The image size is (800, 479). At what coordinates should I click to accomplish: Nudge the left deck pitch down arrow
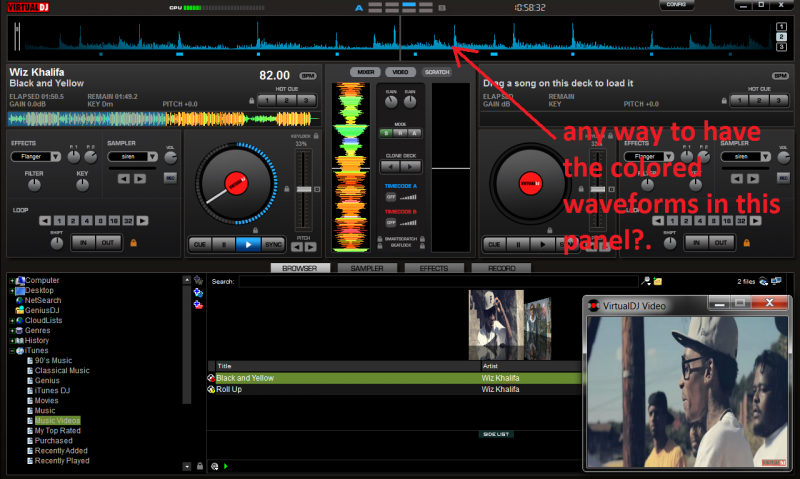(297, 247)
